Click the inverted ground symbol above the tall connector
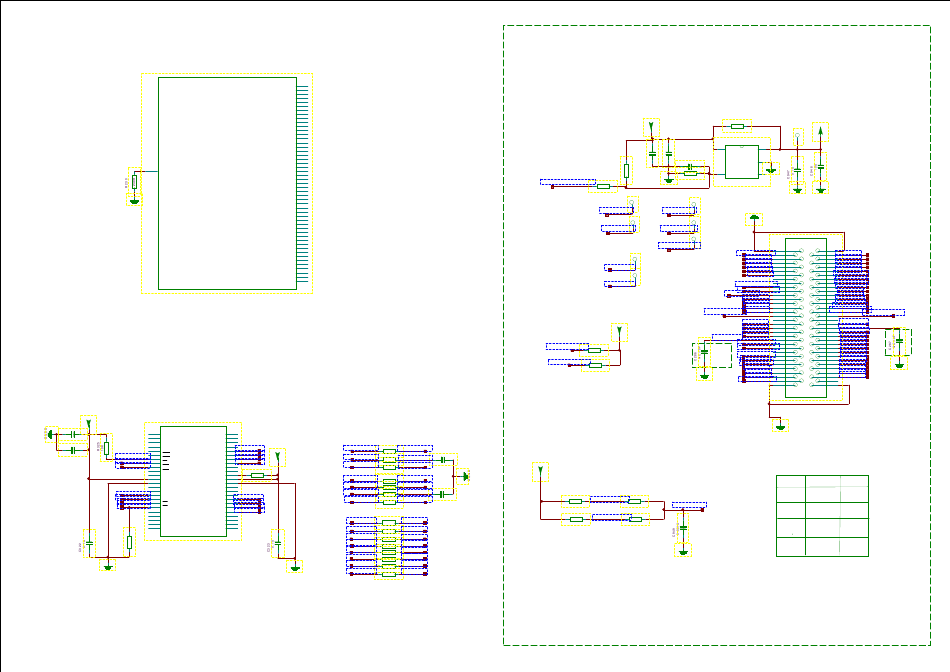The width and height of the screenshot is (950, 672). 754,219
